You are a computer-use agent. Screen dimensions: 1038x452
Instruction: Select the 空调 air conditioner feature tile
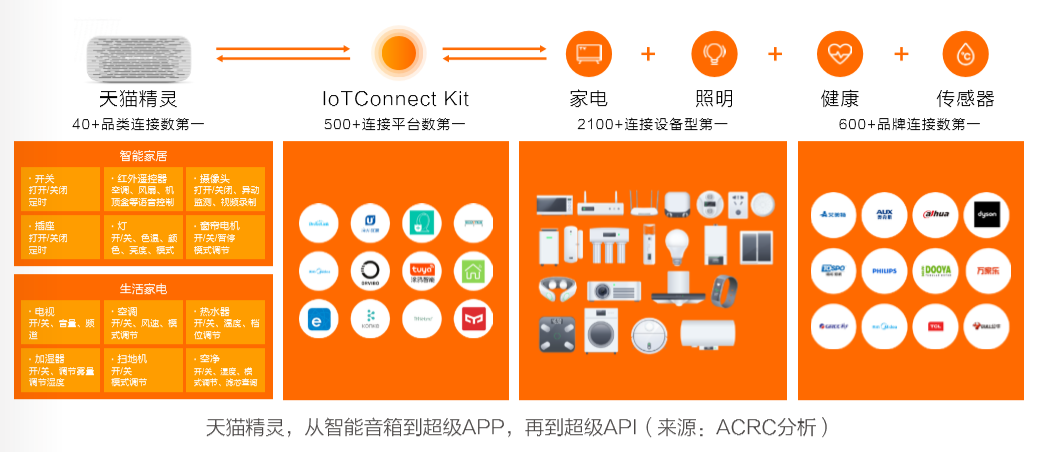(x=143, y=322)
